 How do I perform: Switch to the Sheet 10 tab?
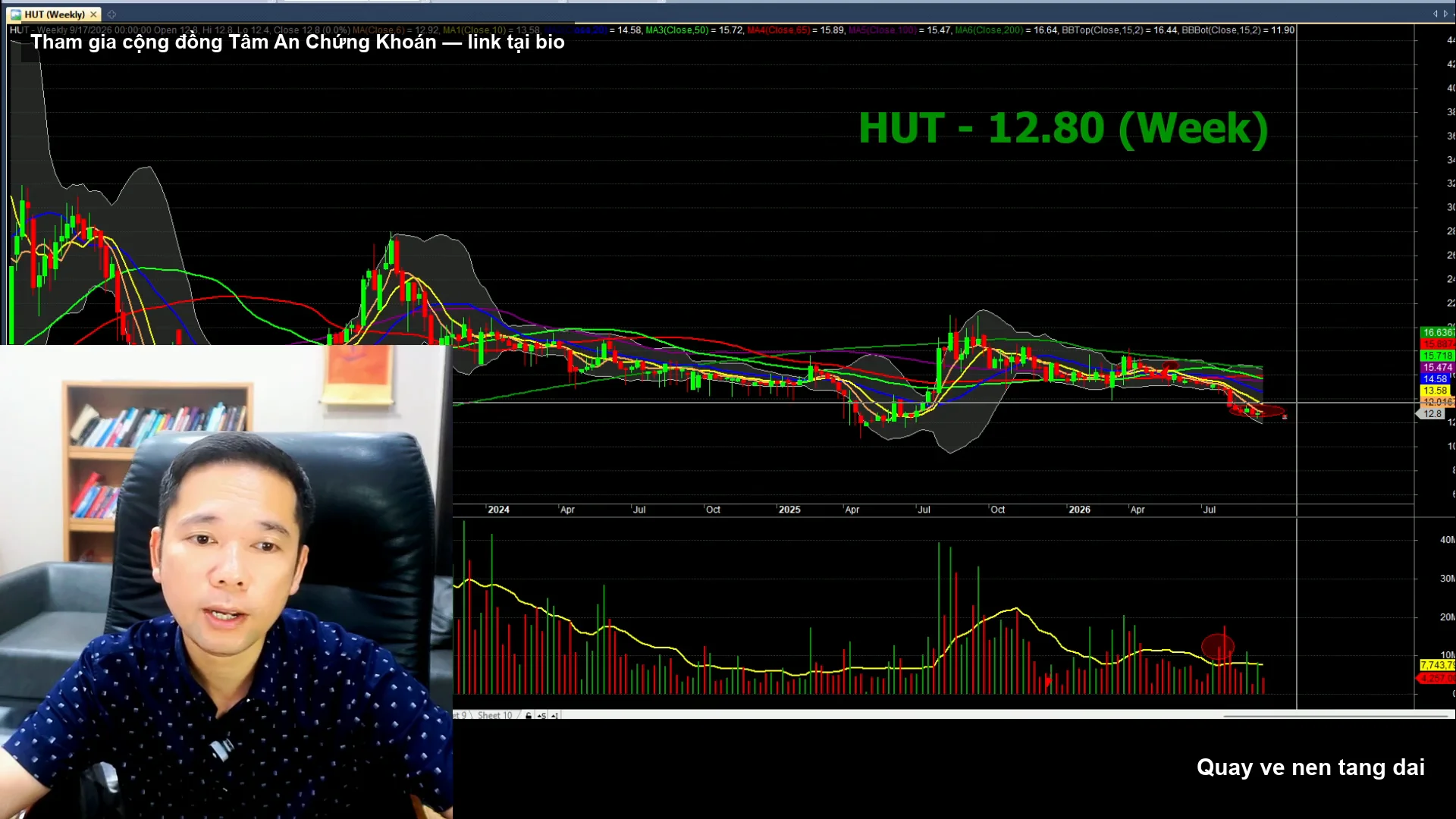(494, 715)
